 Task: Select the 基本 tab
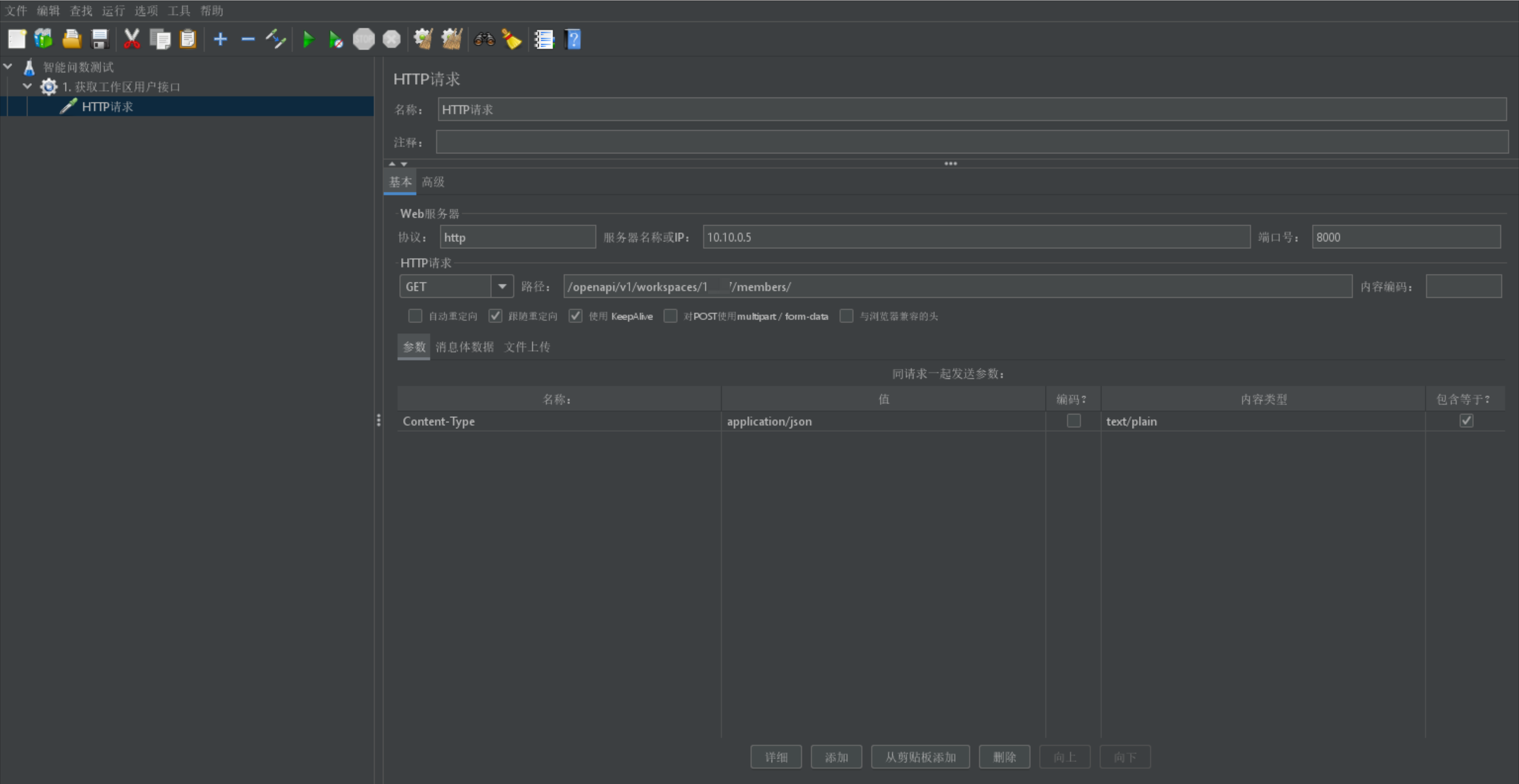pos(400,182)
